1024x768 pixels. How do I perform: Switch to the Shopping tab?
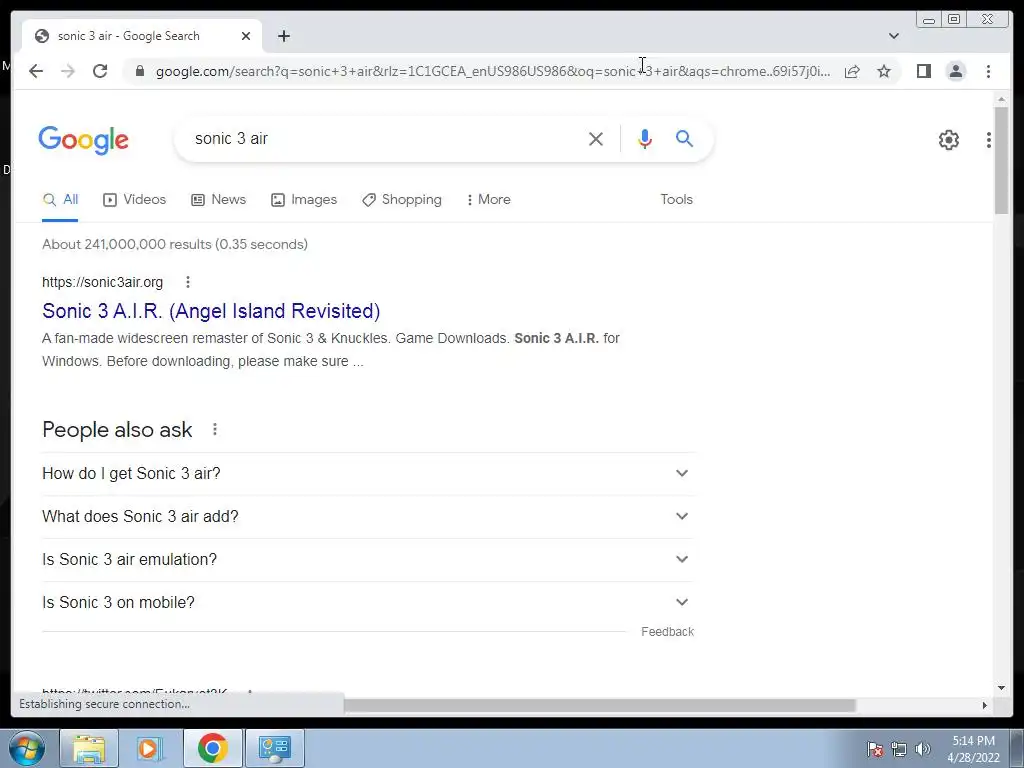tap(402, 200)
